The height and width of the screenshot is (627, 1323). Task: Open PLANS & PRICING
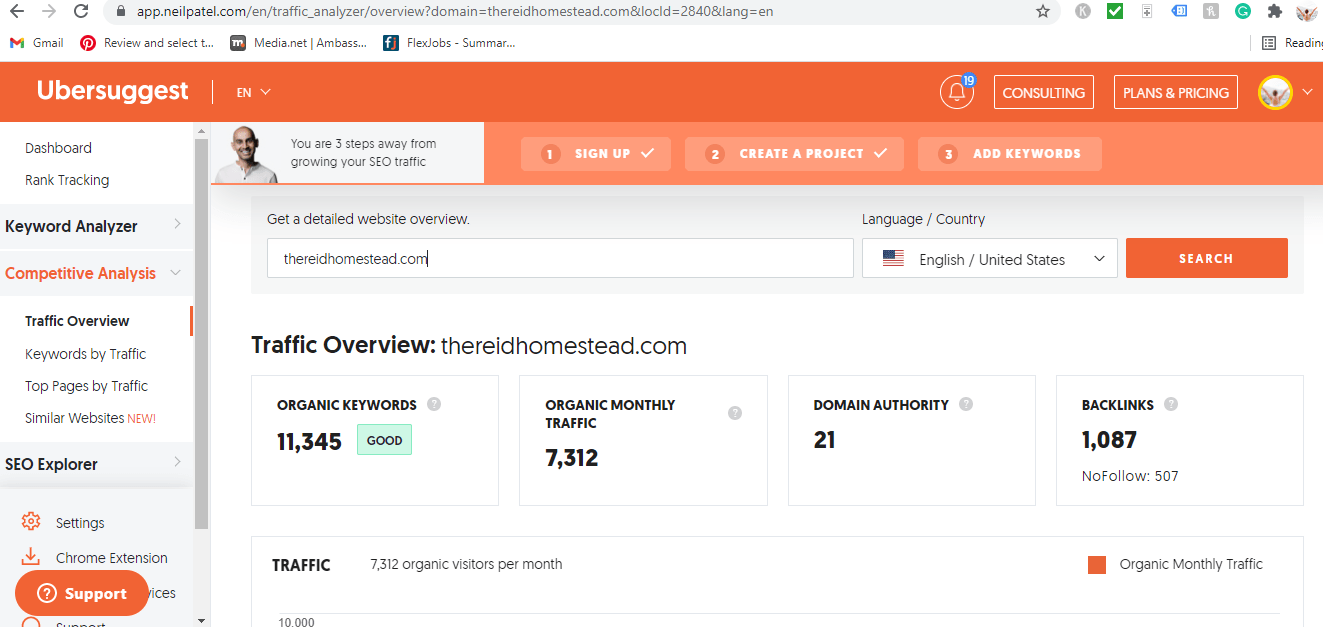(1176, 92)
